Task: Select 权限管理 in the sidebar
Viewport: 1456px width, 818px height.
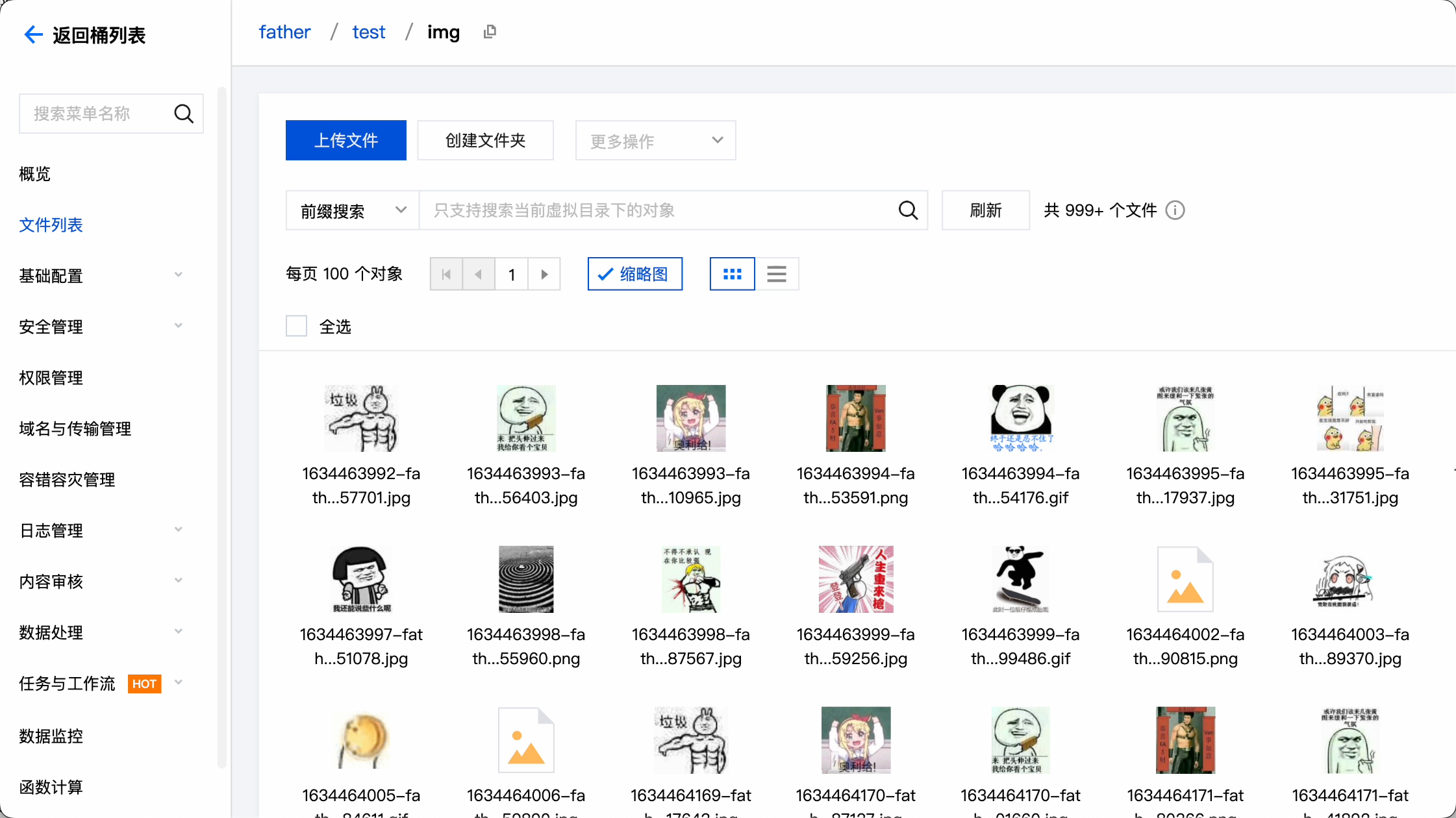Action: 51,377
